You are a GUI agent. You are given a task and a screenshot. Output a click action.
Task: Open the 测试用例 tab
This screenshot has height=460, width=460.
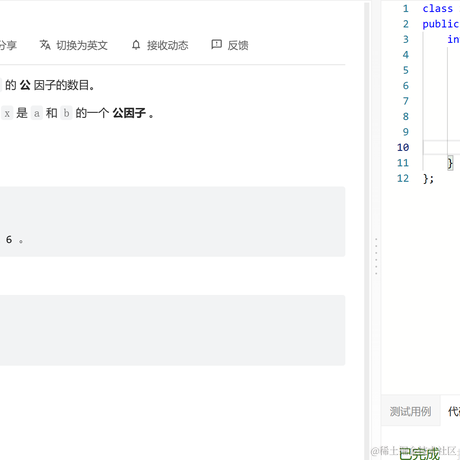(x=410, y=411)
